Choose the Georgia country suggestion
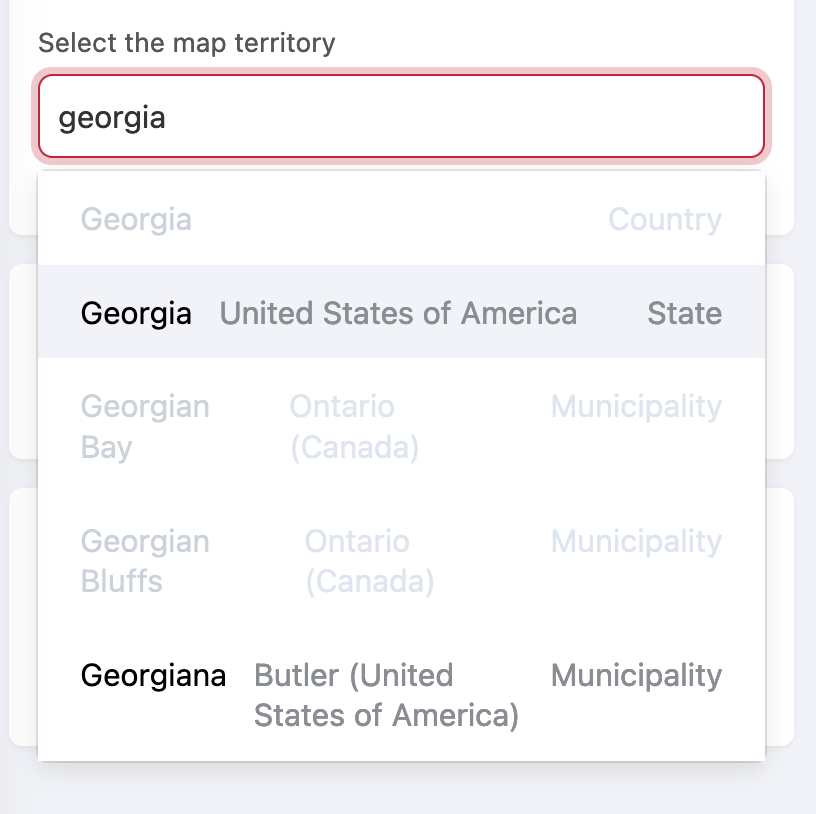The height and width of the screenshot is (814, 816). (x=400, y=219)
